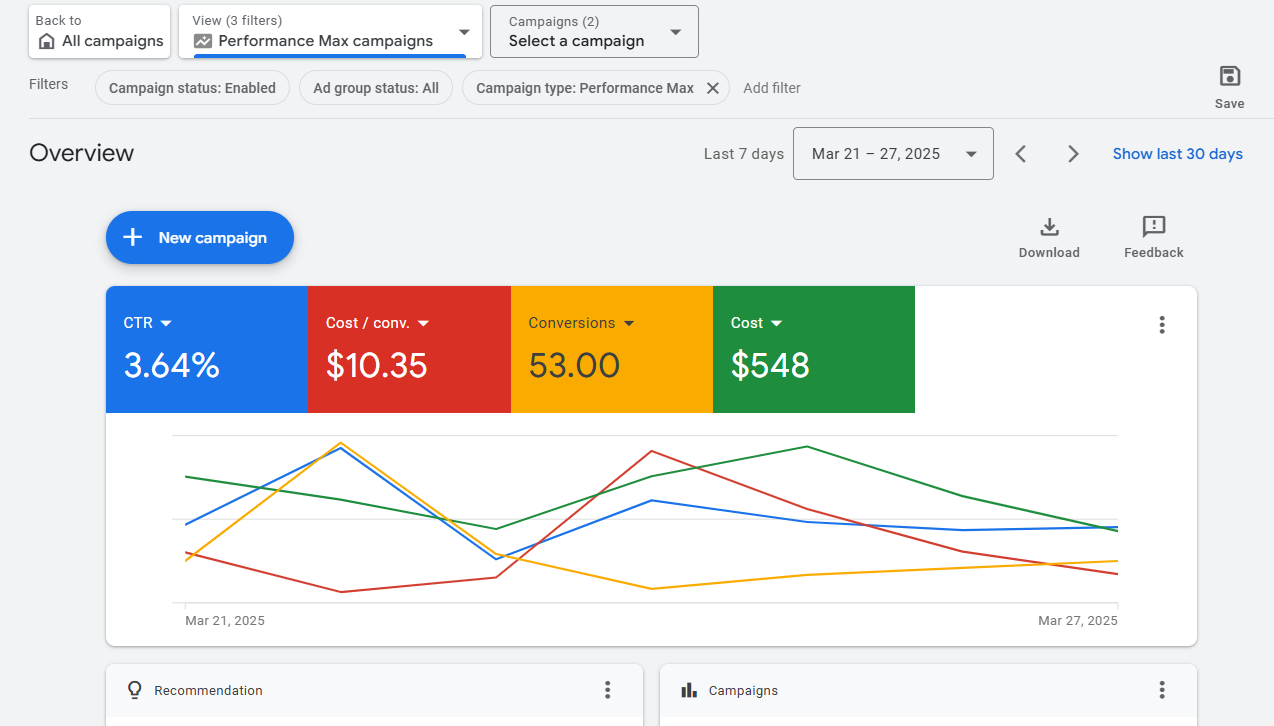Open the Mar 21 – 27, 2025 date picker

893,154
